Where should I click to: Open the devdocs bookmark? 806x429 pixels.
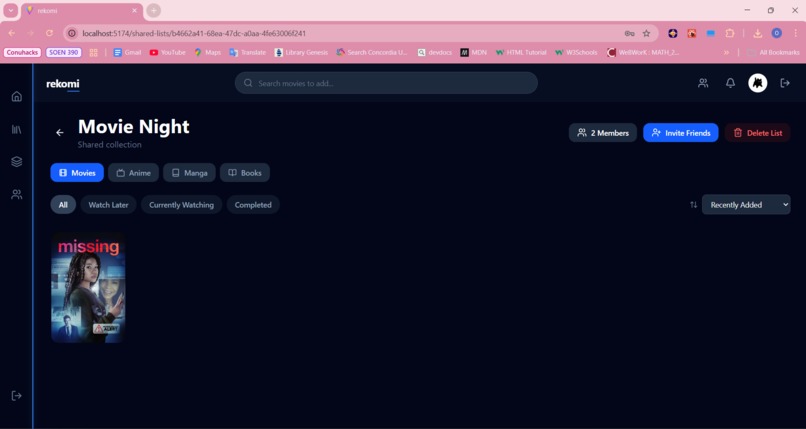(x=434, y=52)
